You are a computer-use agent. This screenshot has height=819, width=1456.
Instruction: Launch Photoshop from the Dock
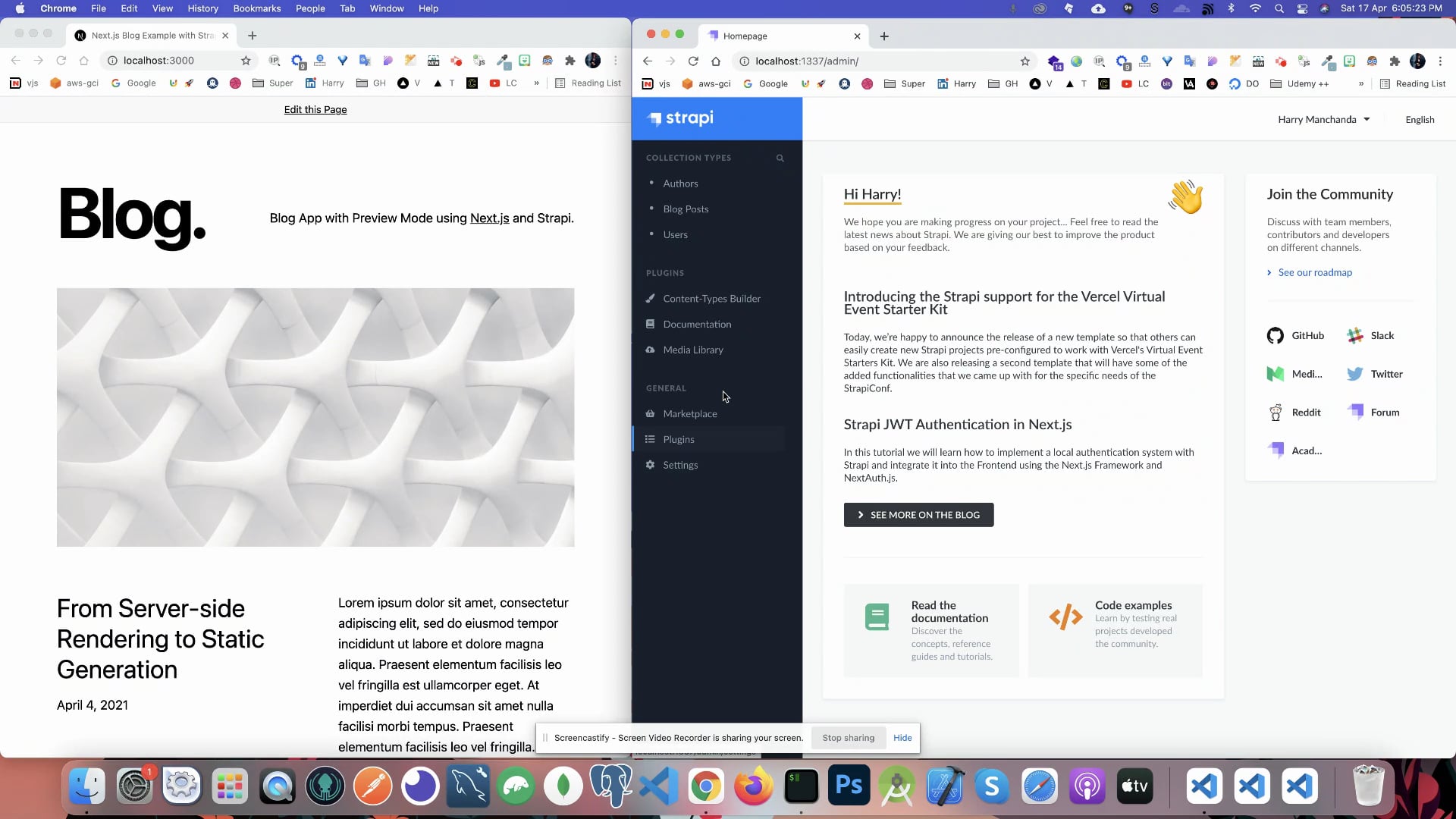tap(849, 786)
